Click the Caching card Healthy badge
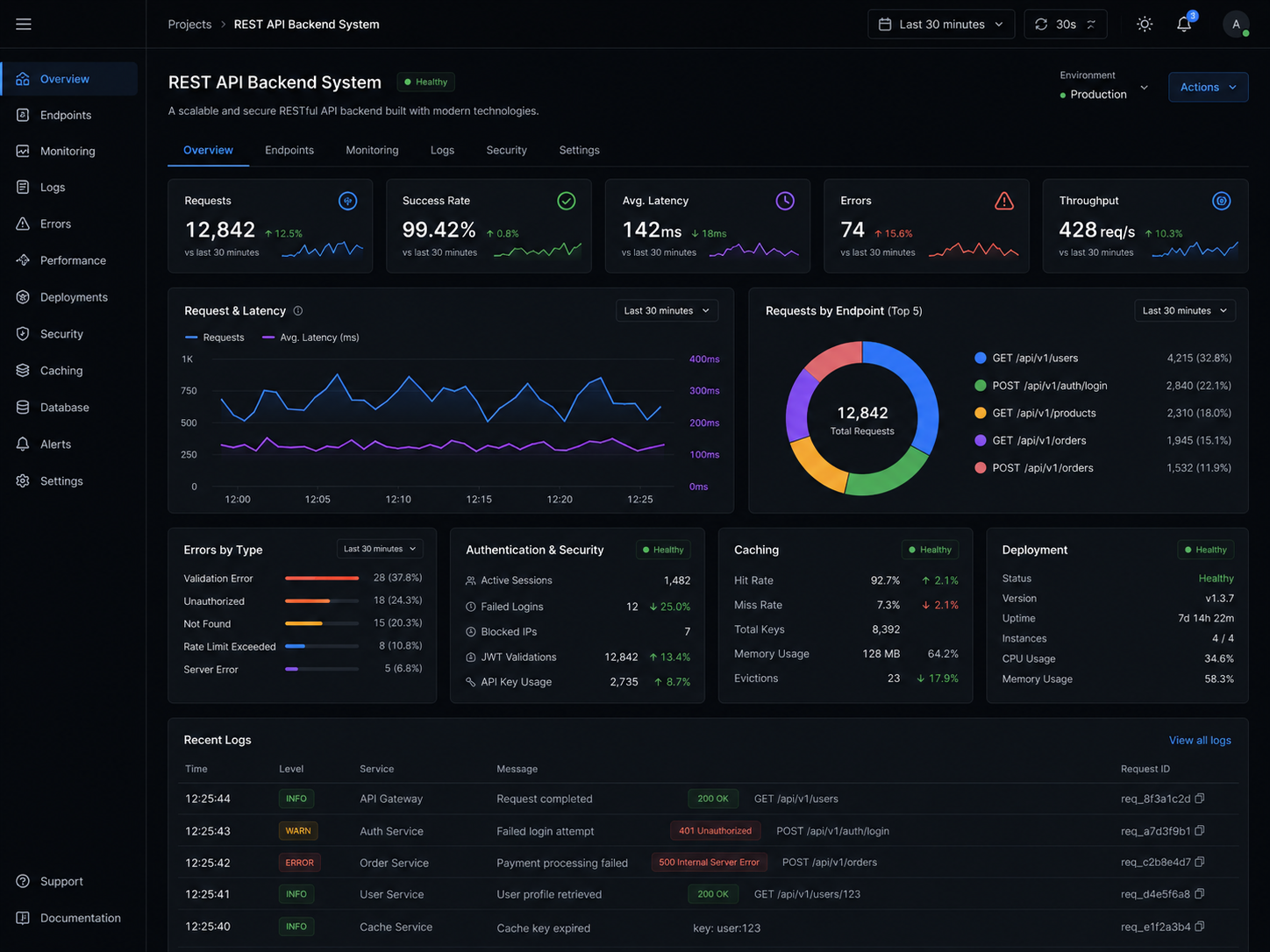 (930, 551)
